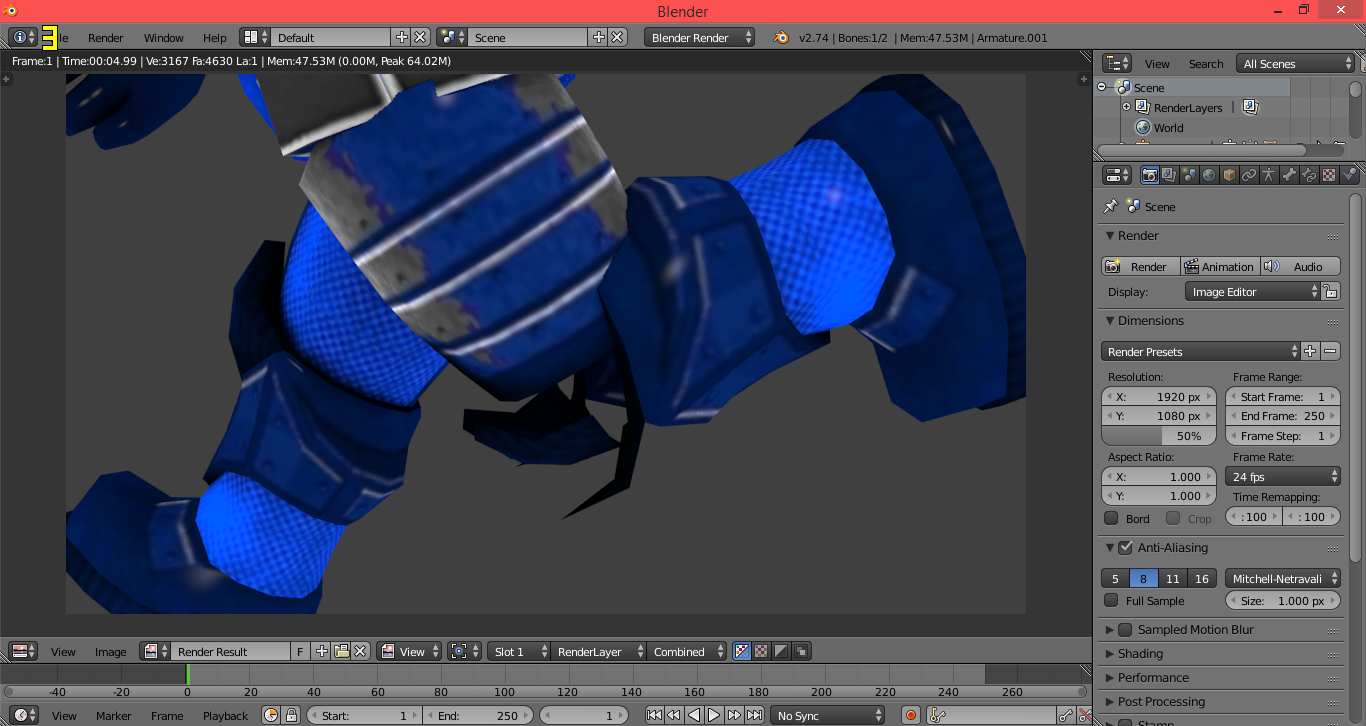Open the Texture properties tab (checker icon)
Screen dimensions: 1366x726
1329,175
